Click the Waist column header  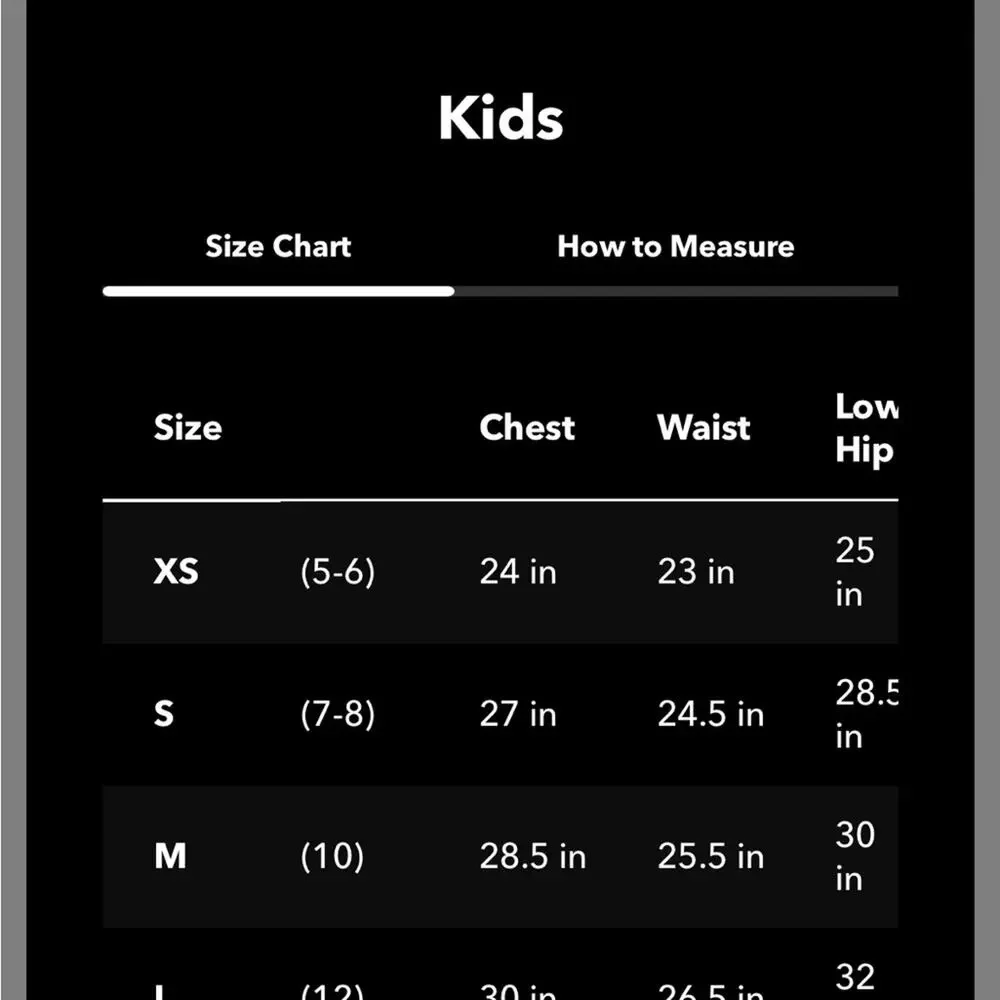pos(703,427)
